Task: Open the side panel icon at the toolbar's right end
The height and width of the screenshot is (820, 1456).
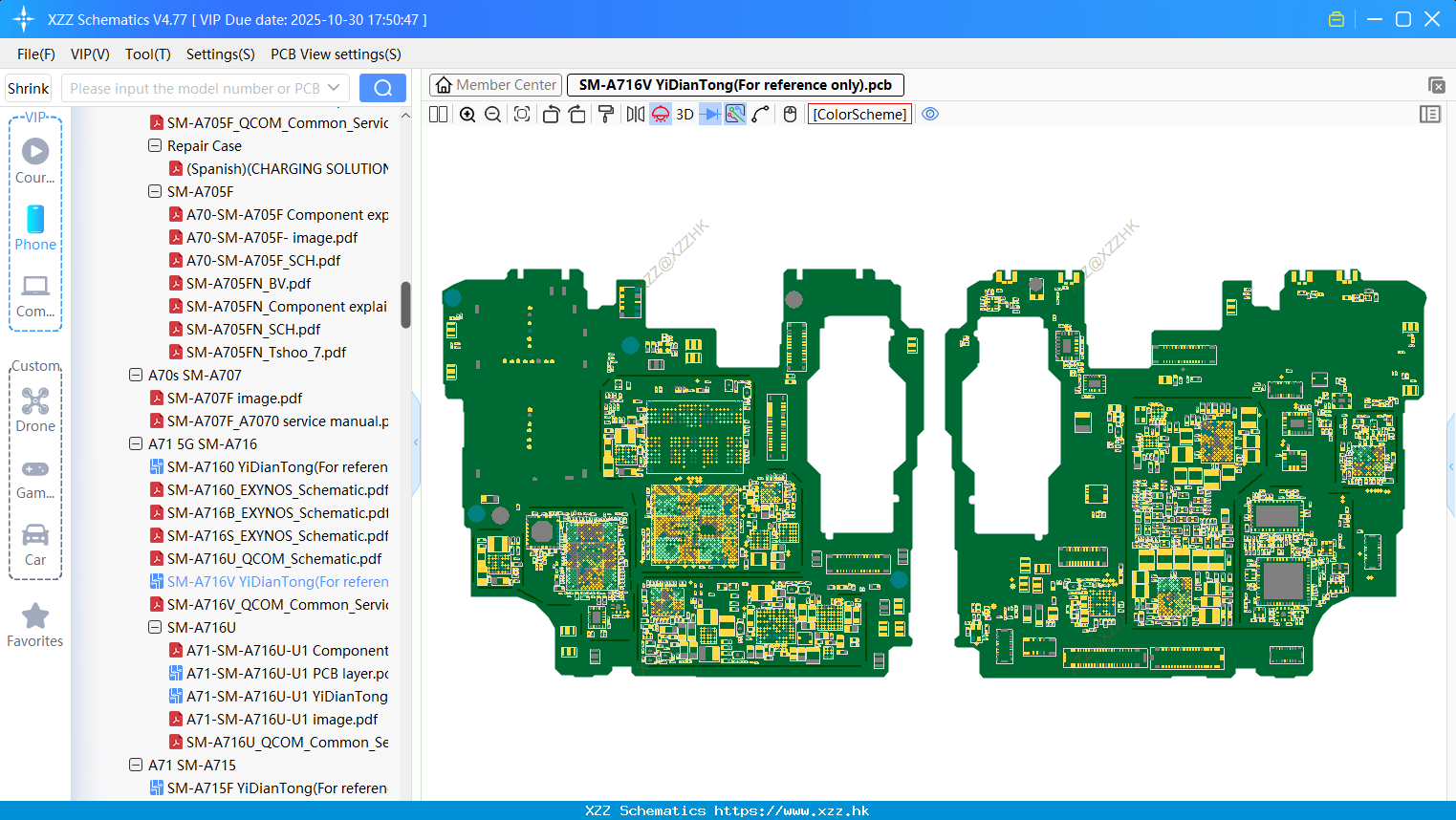Action: [x=1430, y=115]
